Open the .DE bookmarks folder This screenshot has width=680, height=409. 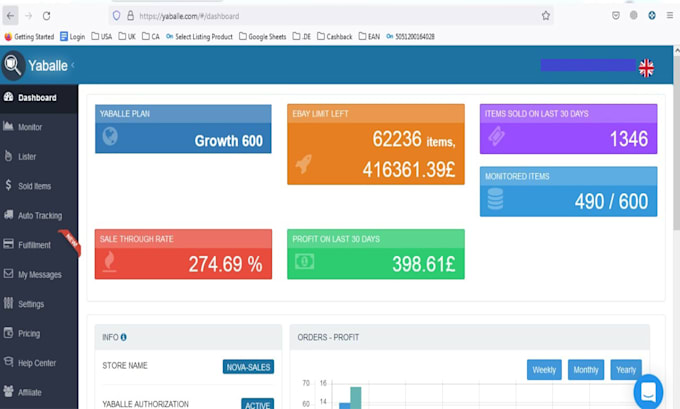(x=302, y=37)
